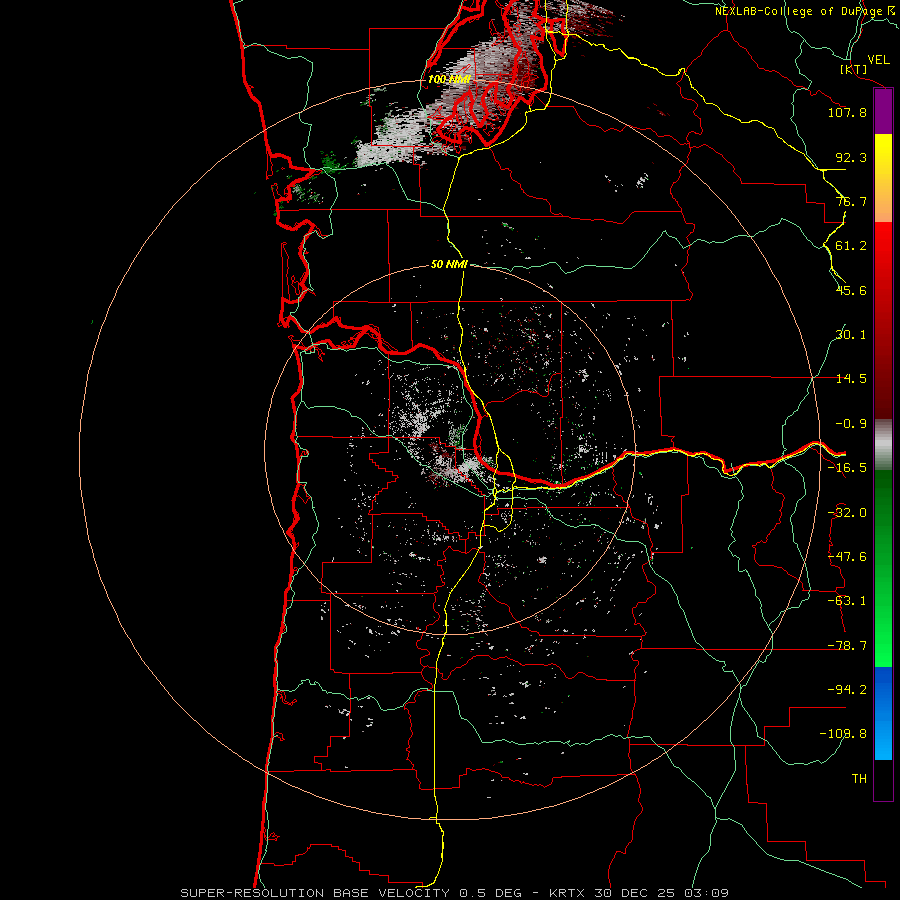900x900 pixels.
Task: Click the TH label beside the color bar
Action: tap(859, 779)
